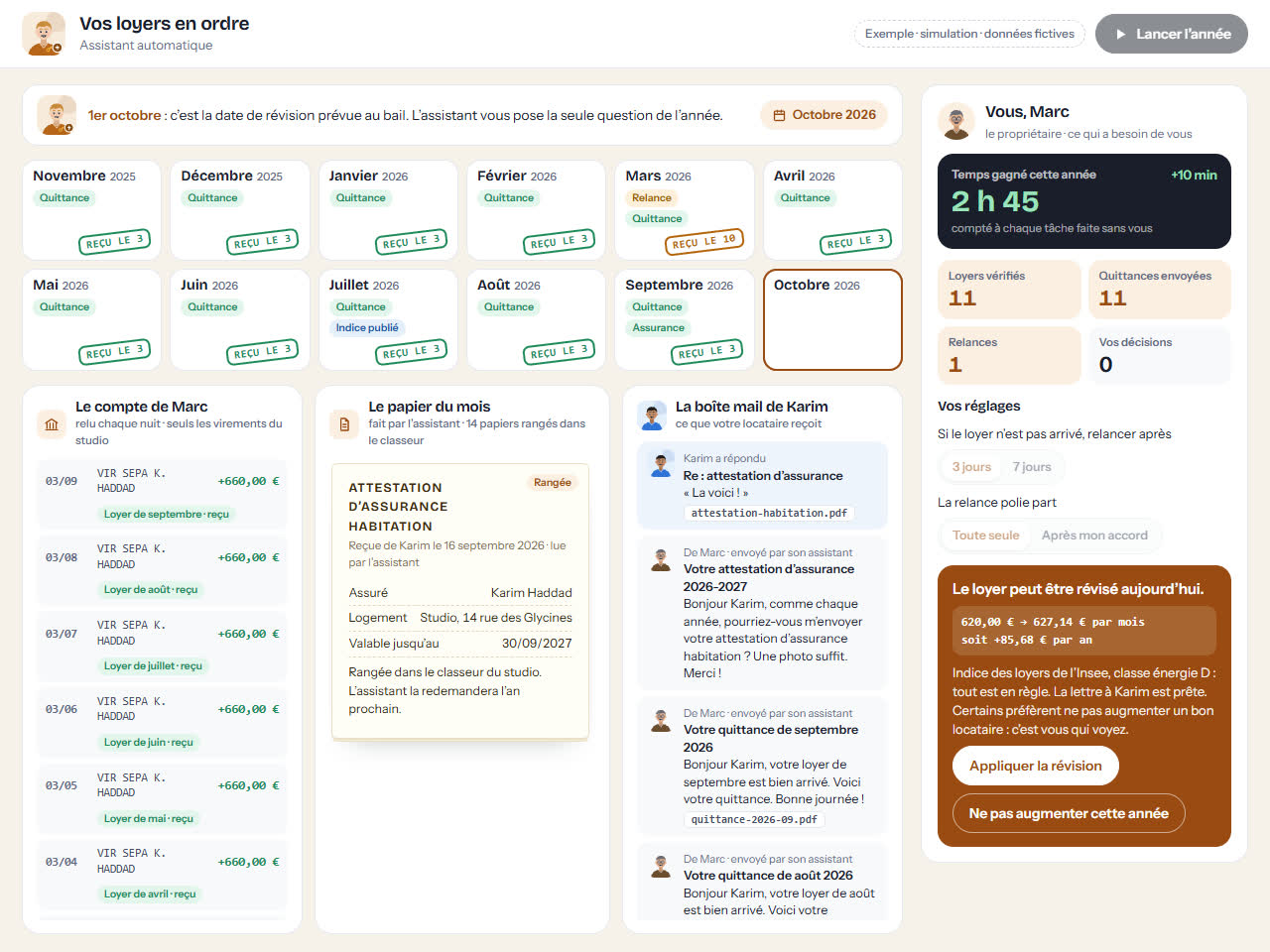This screenshot has height=952, width=1270.
Task: Click the "Temps gagné cette année" 2 h 45 card
Action: (1084, 201)
